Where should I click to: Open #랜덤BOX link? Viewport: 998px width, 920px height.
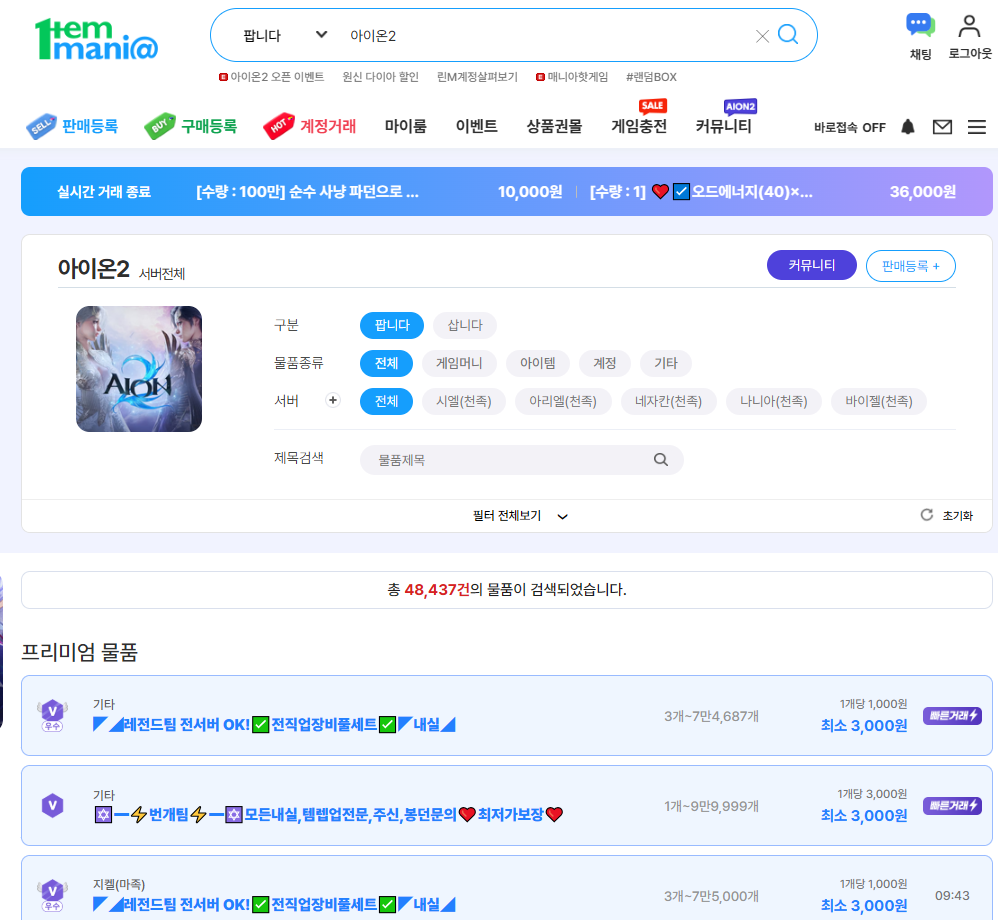coord(651,77)
